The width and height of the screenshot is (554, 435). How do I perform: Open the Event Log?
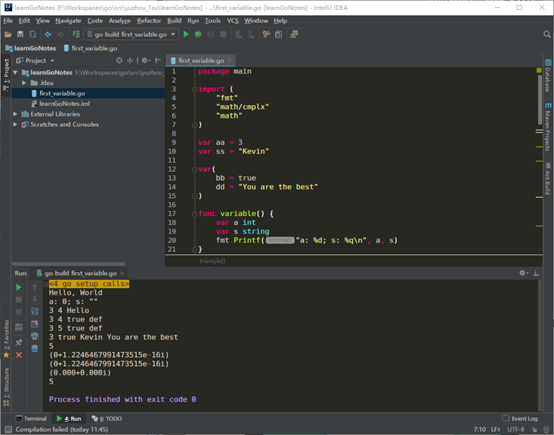[520, 419]
